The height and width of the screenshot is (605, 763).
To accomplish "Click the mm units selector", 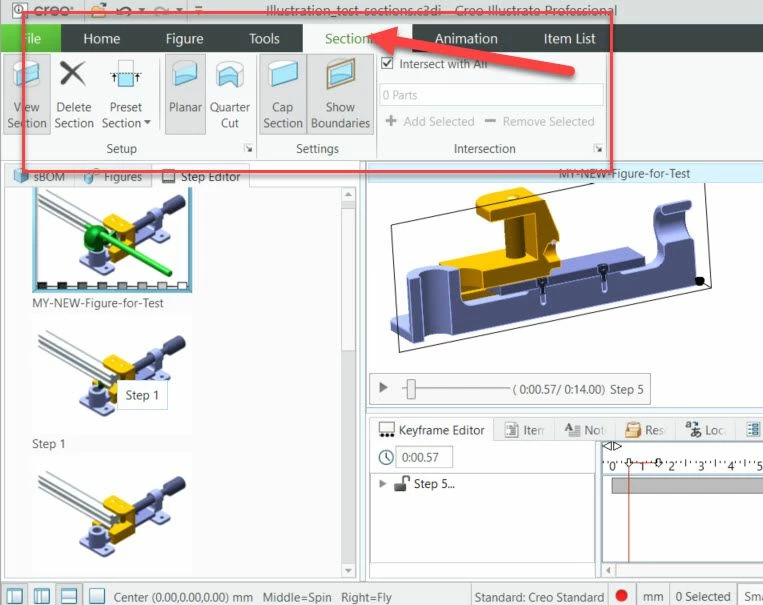I will (x=653, y=597).
